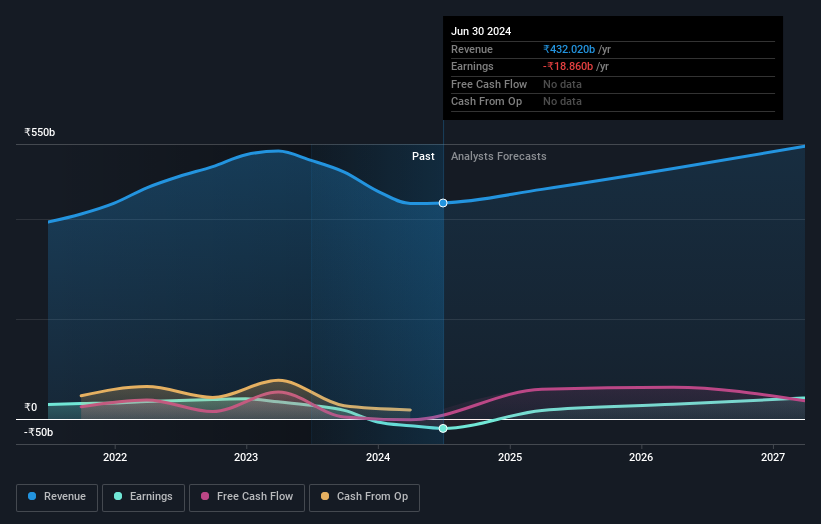821x524 pixels.
Task: Click the Analysts Forecasts label
Action: coord(498,157)
